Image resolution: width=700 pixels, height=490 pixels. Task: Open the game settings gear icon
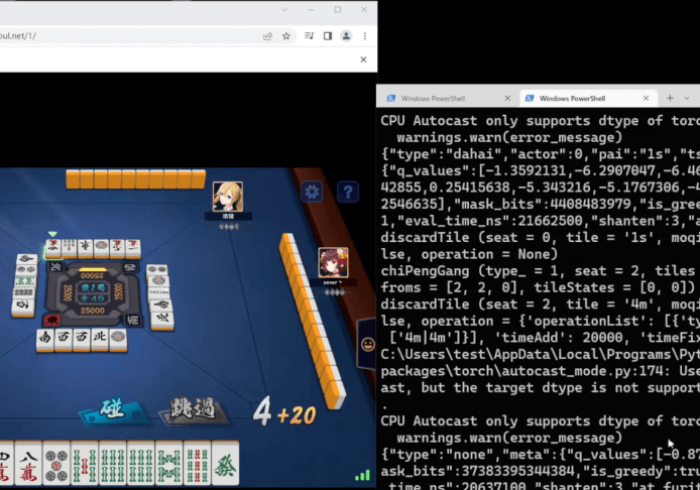click(312, 192)
